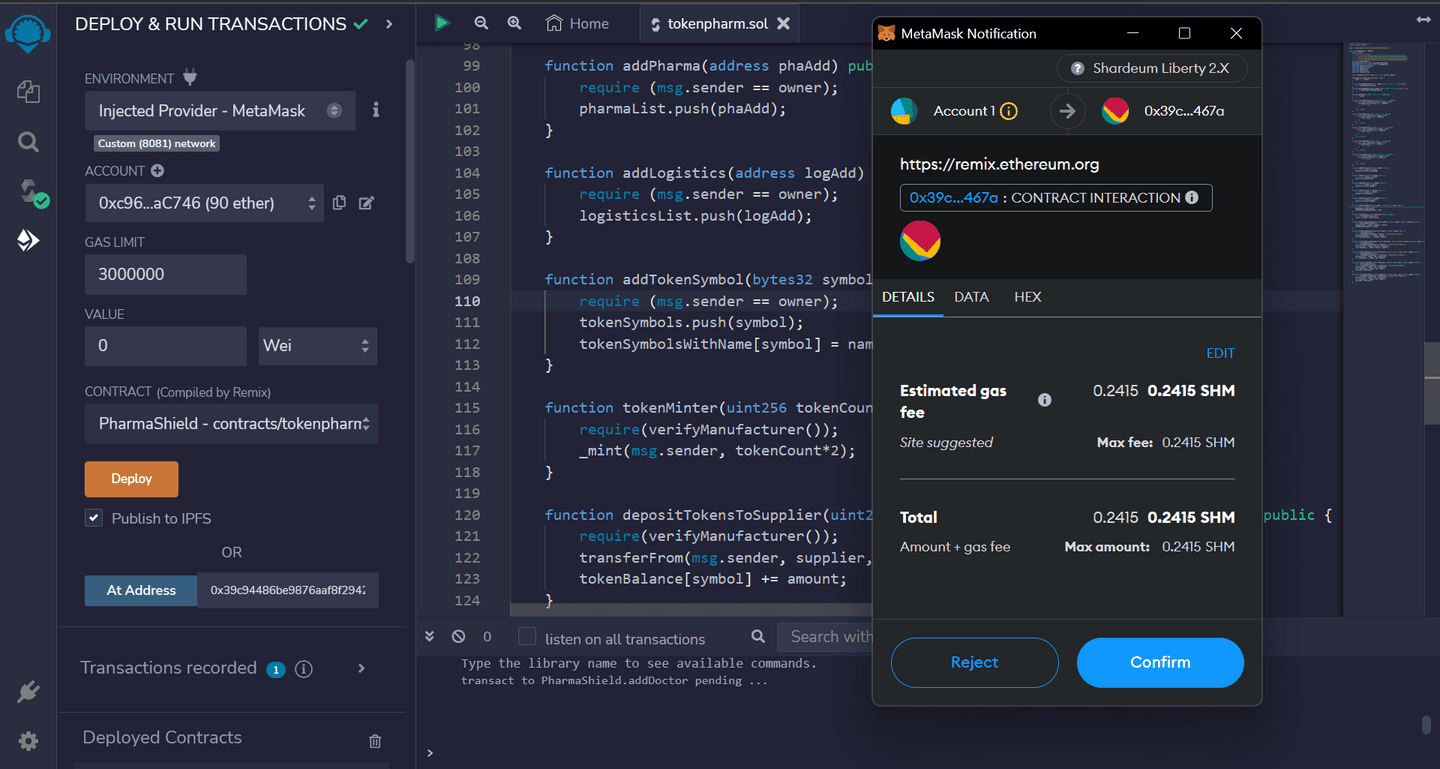Open the DATA tab in MetaMask
The image size is (1440, 769).
pyautogui.click(x=971, y=297)
